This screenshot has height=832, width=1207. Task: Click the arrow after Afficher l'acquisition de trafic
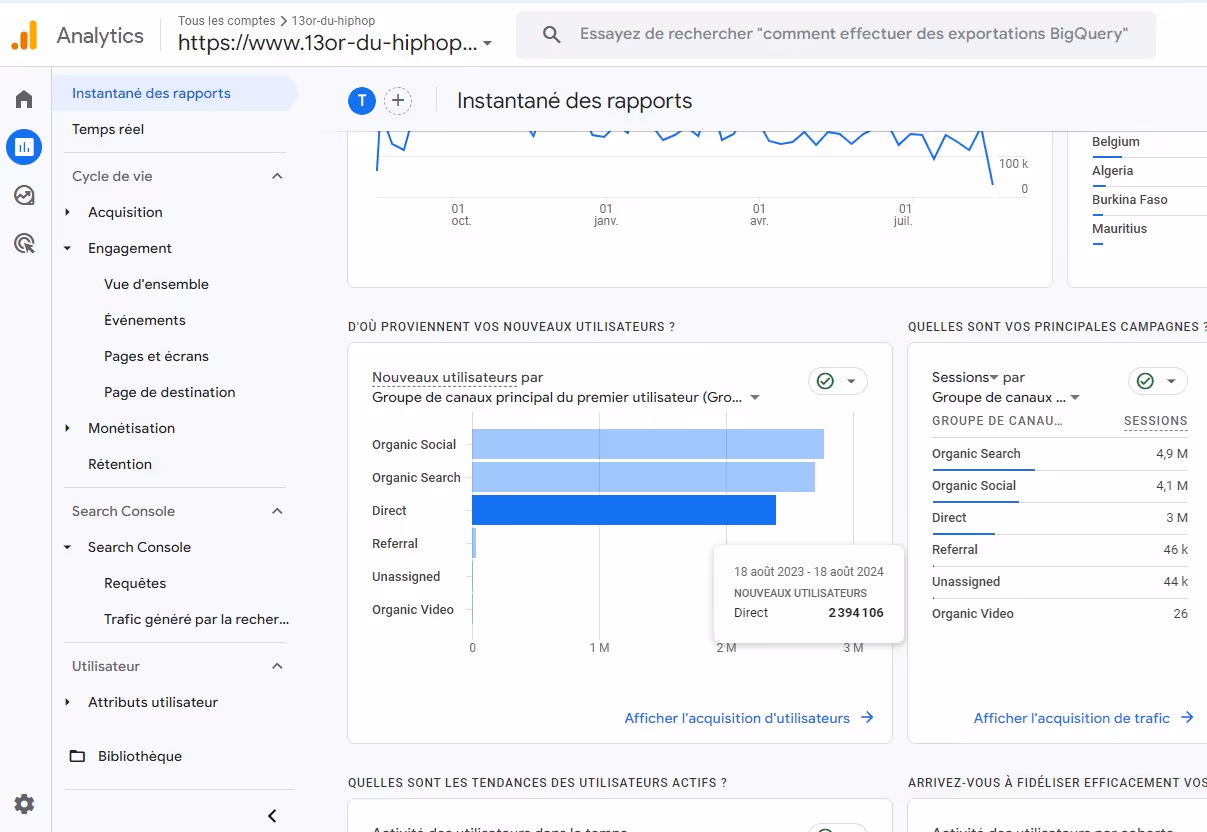pos(1187,718)
